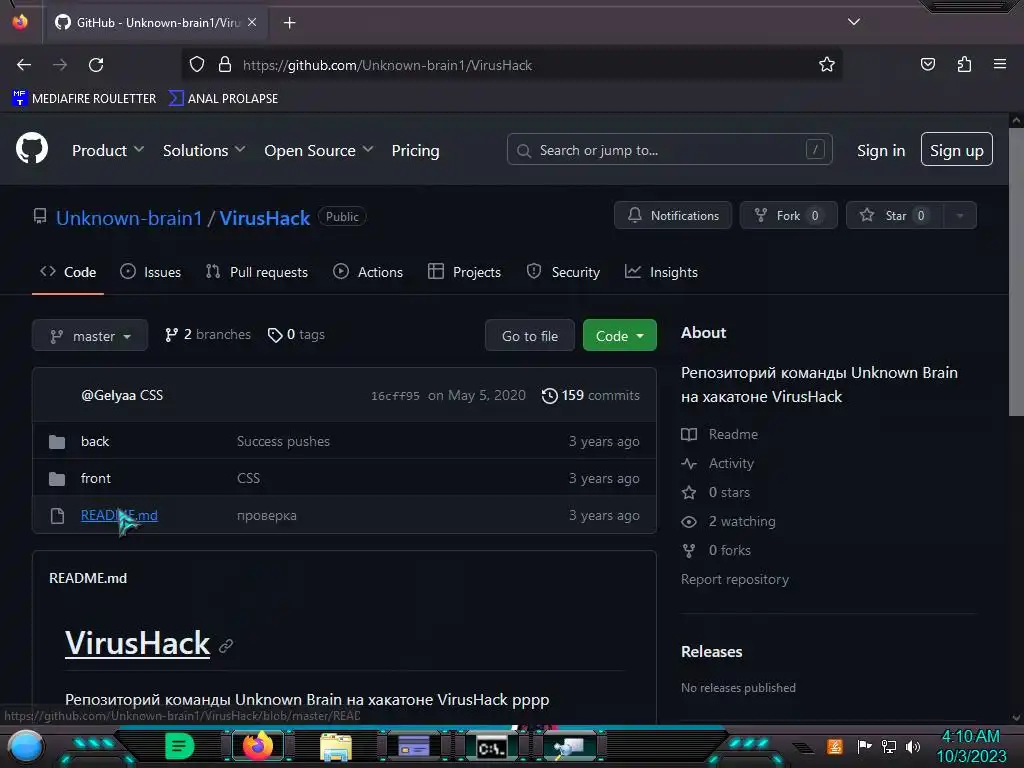Click the page vertical scrollbar thumb
1024x768 pixels.
1016,271
